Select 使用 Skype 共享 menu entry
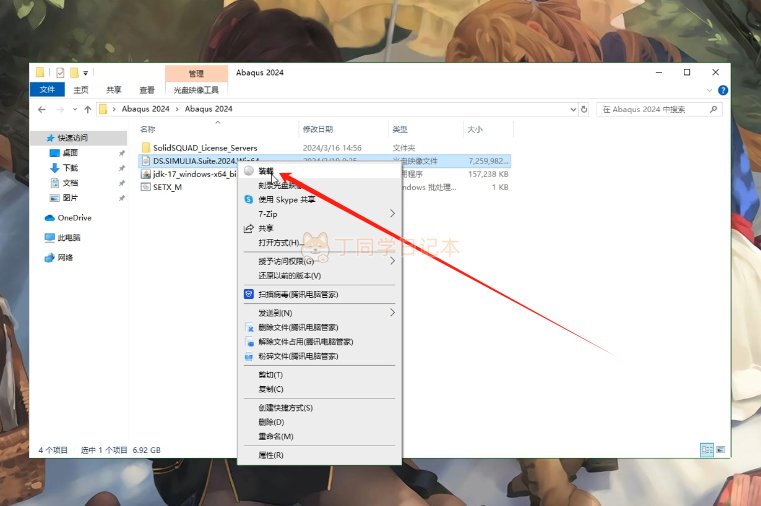Viewport: 761px width, 506px height. pyautogui.click(x=286, y=199)
